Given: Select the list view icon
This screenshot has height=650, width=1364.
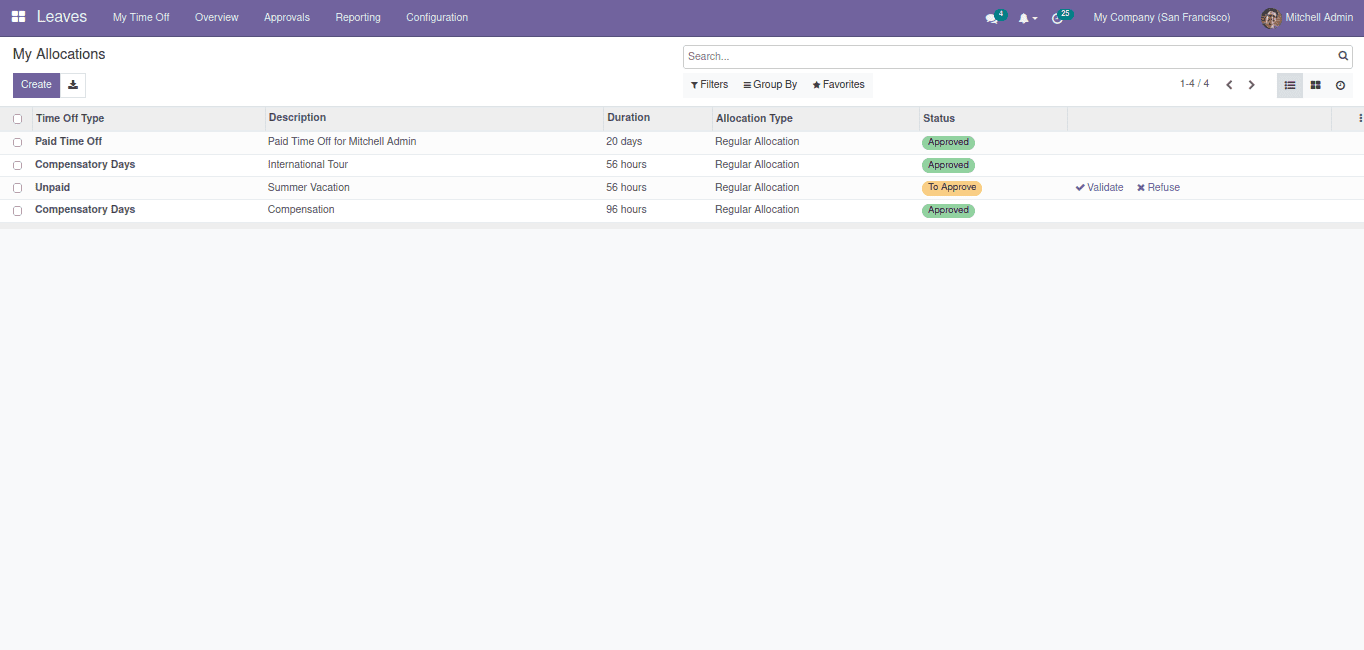Looking at the screenshot, I should pos(1290,85).
